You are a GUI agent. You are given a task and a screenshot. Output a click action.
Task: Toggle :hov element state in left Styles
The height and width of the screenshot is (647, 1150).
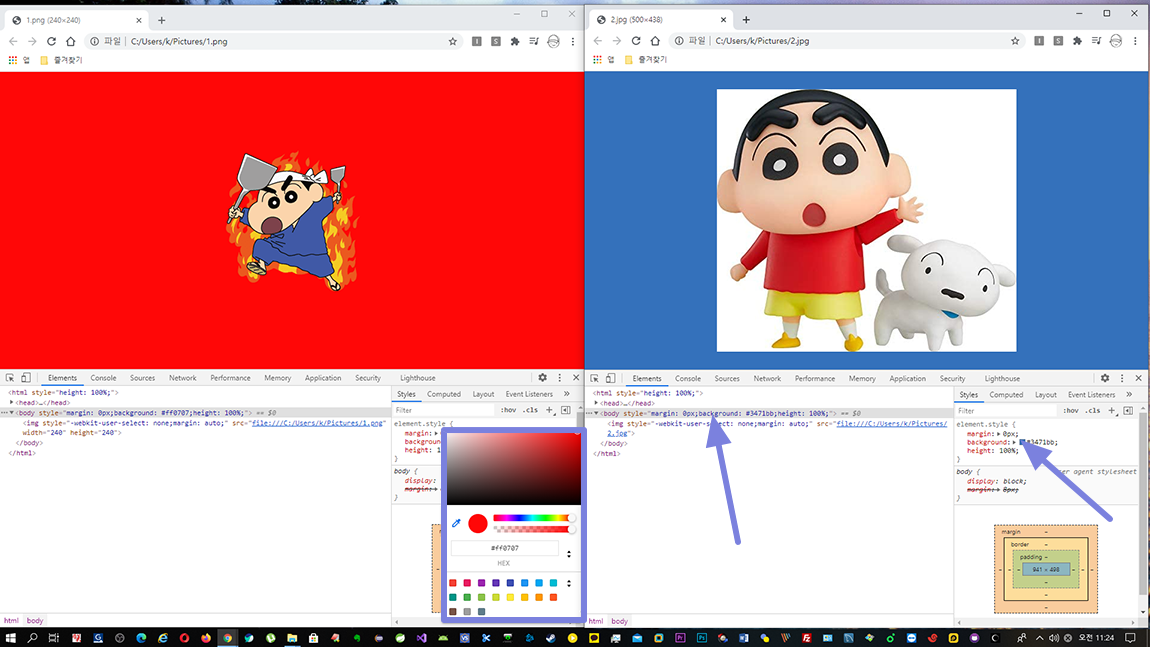click(x=508, y=410)
